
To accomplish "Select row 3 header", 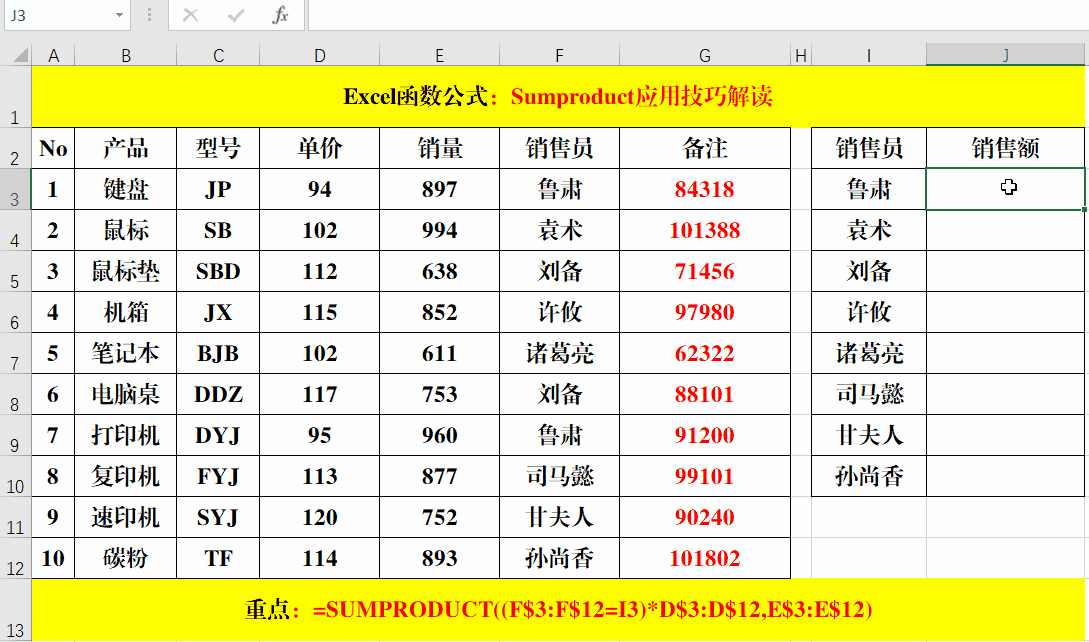I will 15,189.
